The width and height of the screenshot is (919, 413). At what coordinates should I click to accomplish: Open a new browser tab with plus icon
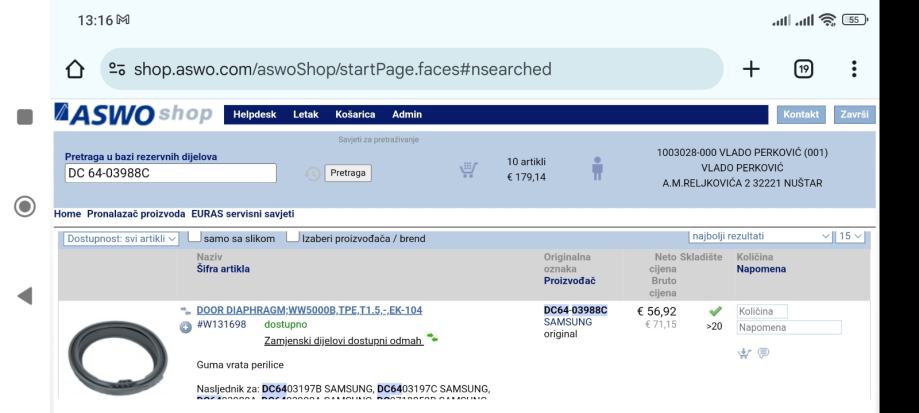point(751,69)
